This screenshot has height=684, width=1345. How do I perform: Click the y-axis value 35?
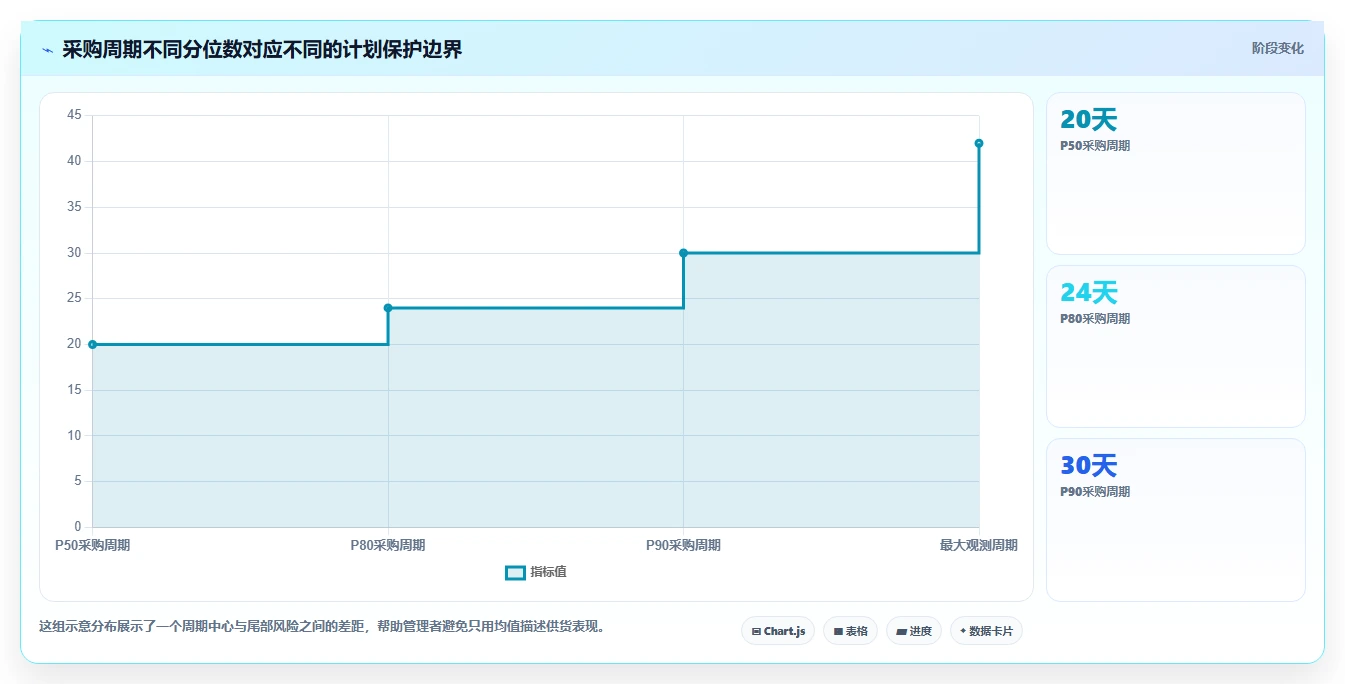(74, 207)
